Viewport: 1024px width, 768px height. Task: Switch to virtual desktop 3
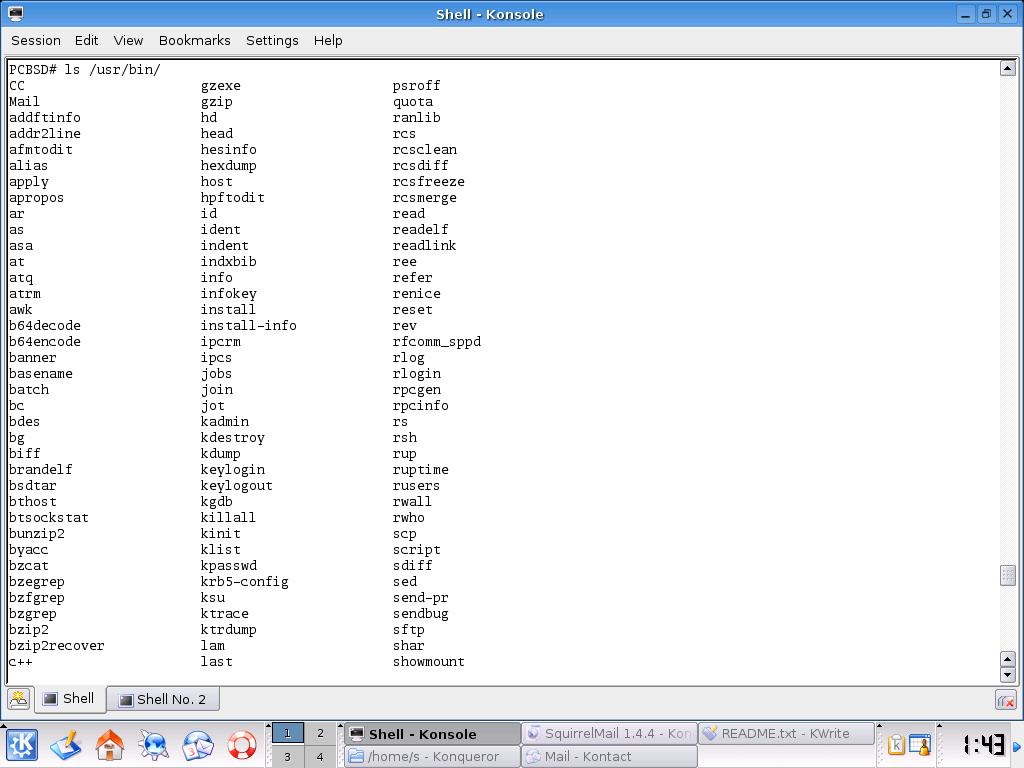[287, 757]
